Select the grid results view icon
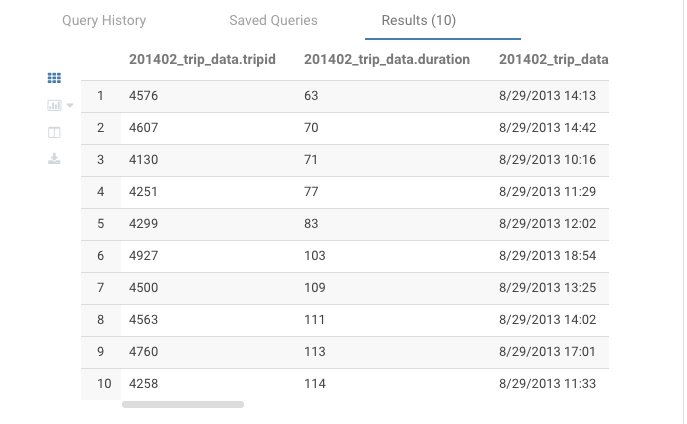687x424 pixels. pos(55,78)
